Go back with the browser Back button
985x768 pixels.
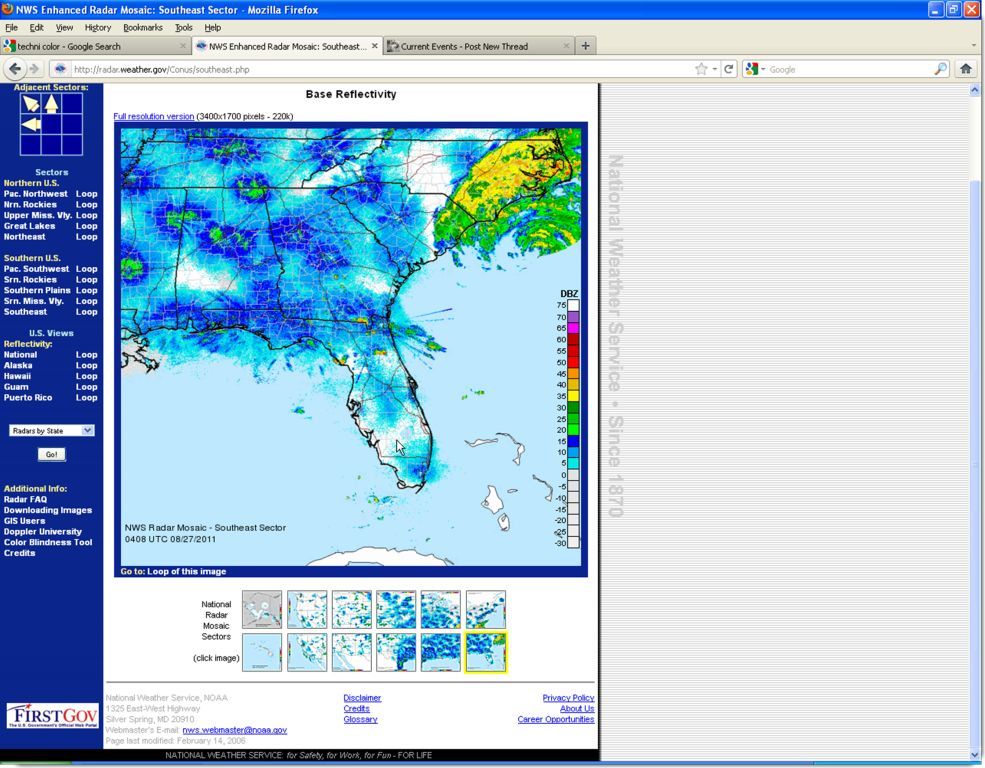[x=15, y=69]
